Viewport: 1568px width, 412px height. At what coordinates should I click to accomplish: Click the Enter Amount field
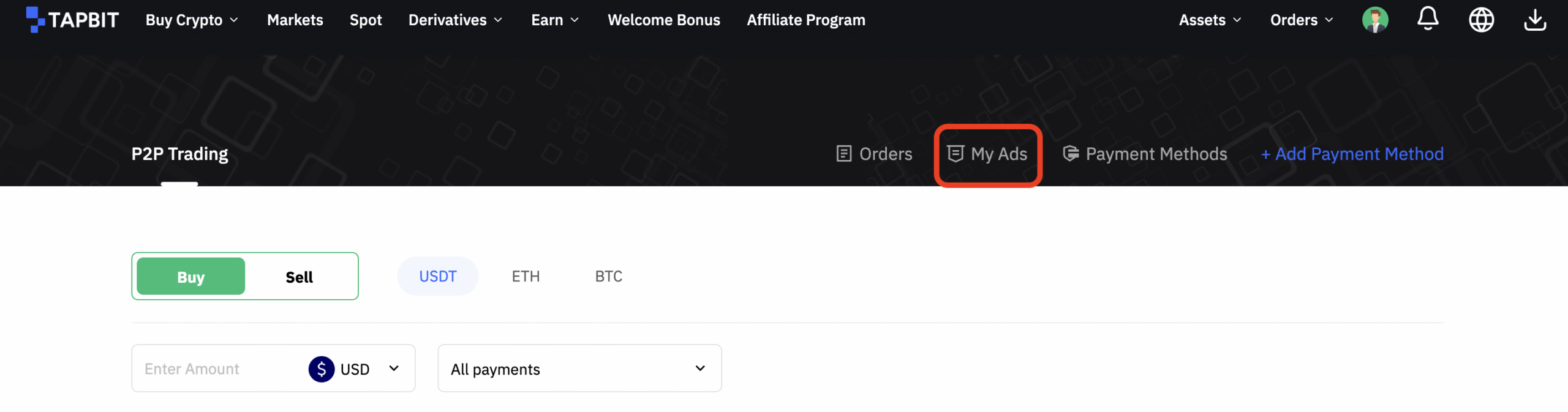point(214,369)
